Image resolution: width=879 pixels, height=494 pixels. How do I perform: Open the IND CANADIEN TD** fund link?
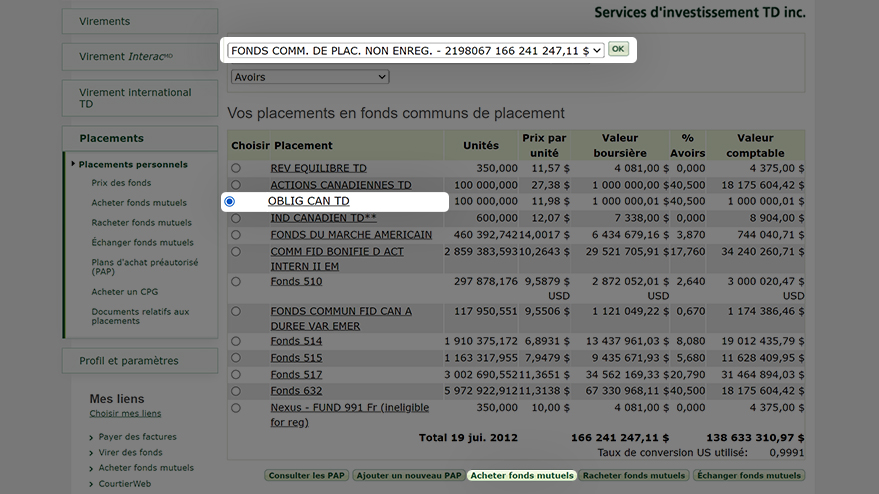pos(323,218)
